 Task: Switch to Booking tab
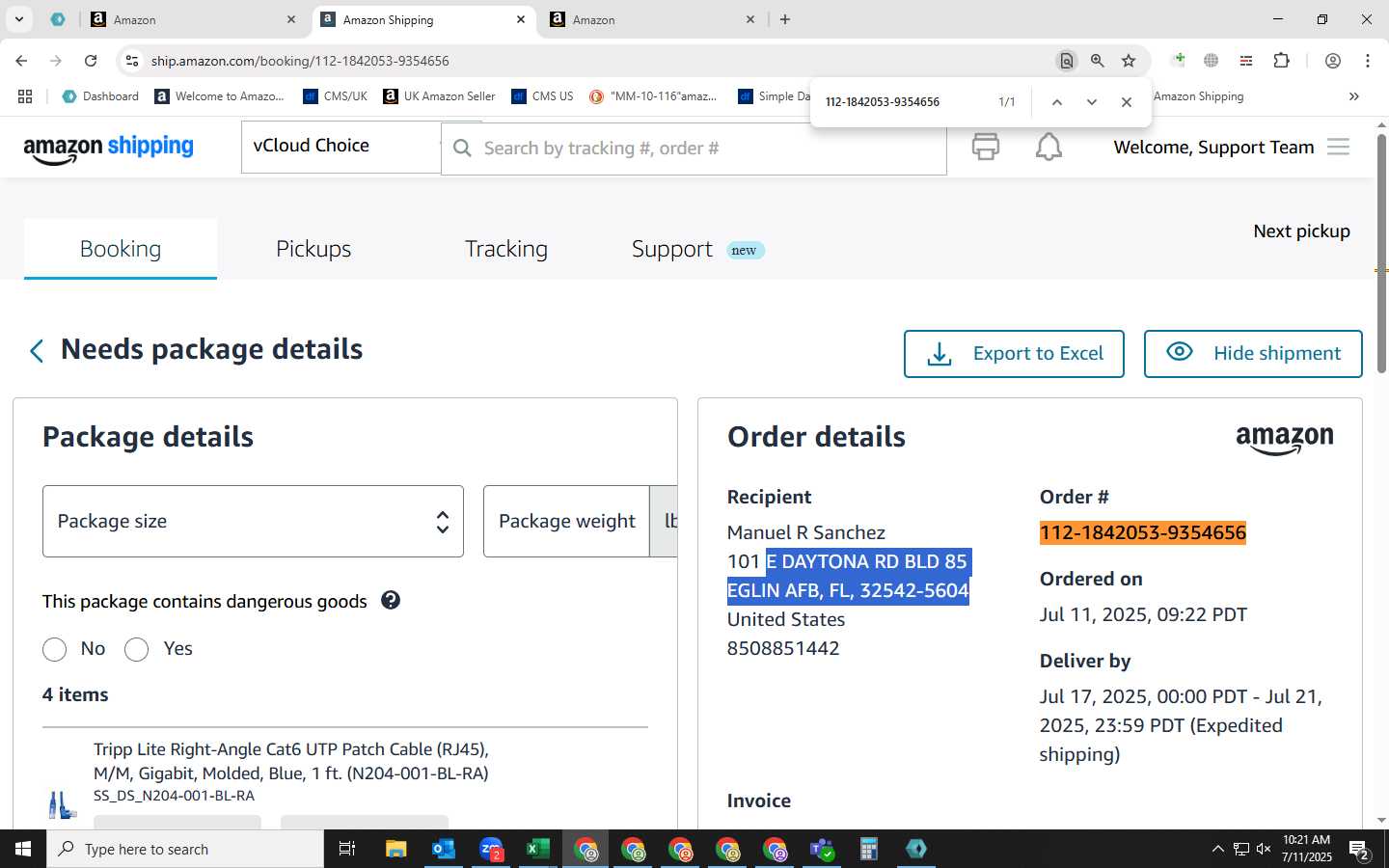[x=121, y=249]
